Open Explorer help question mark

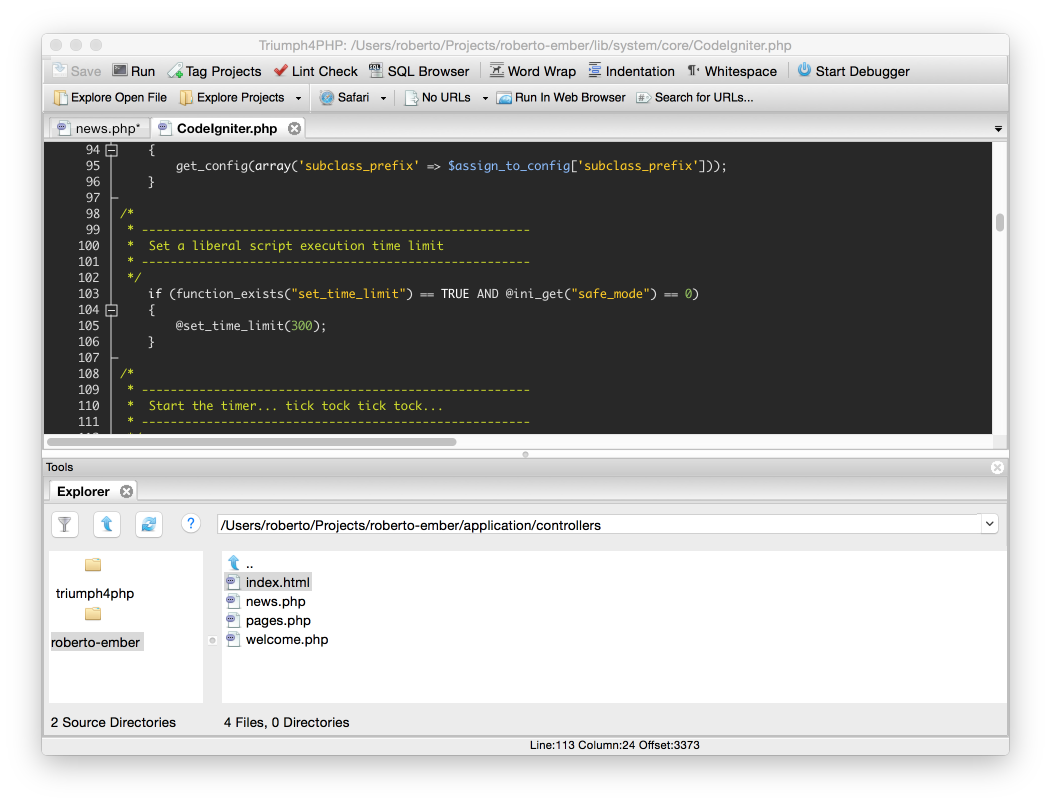click(x=191, y=523)
